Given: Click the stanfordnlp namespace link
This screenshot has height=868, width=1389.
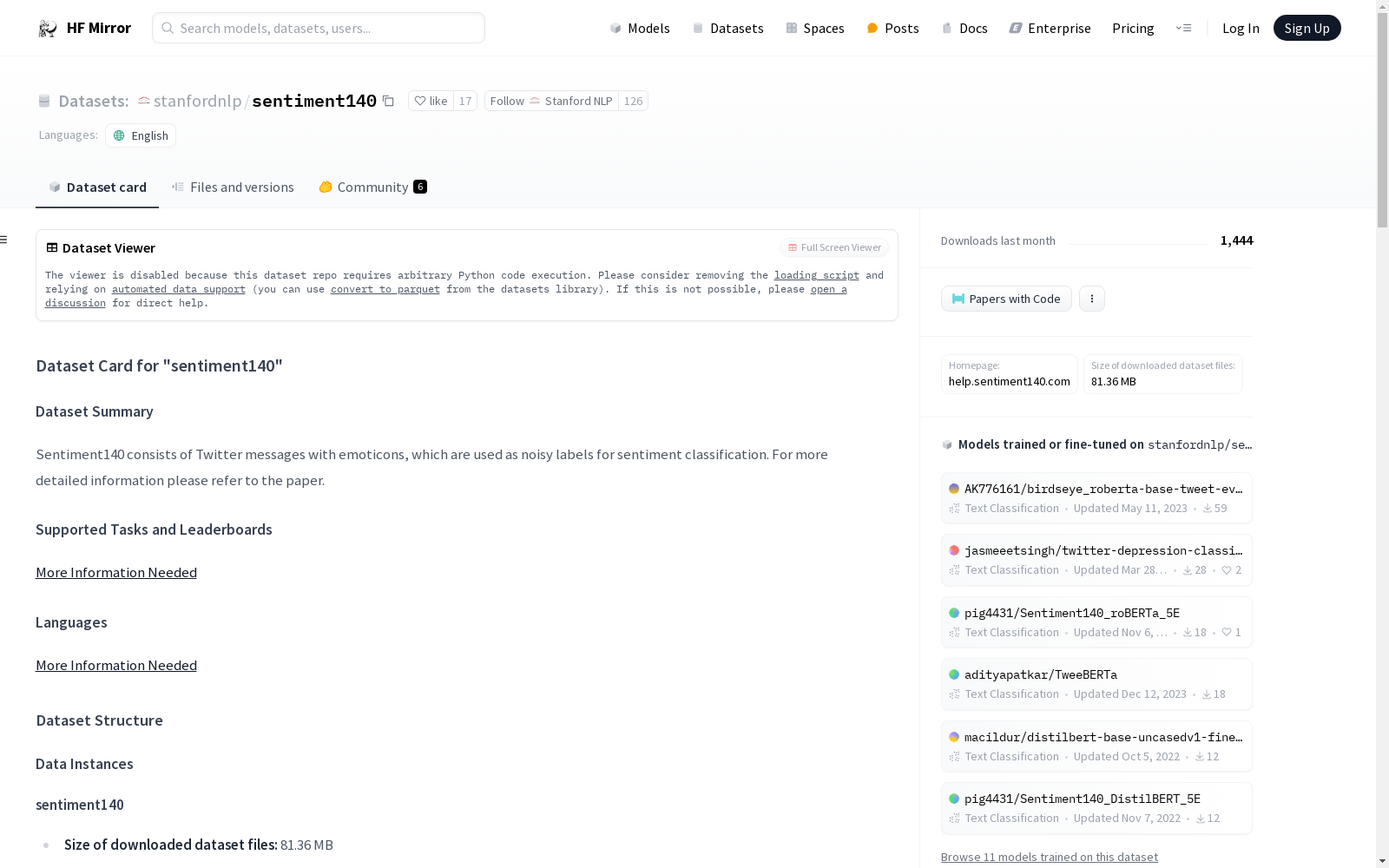Looking at the screenshot, I should click(197, 101).
